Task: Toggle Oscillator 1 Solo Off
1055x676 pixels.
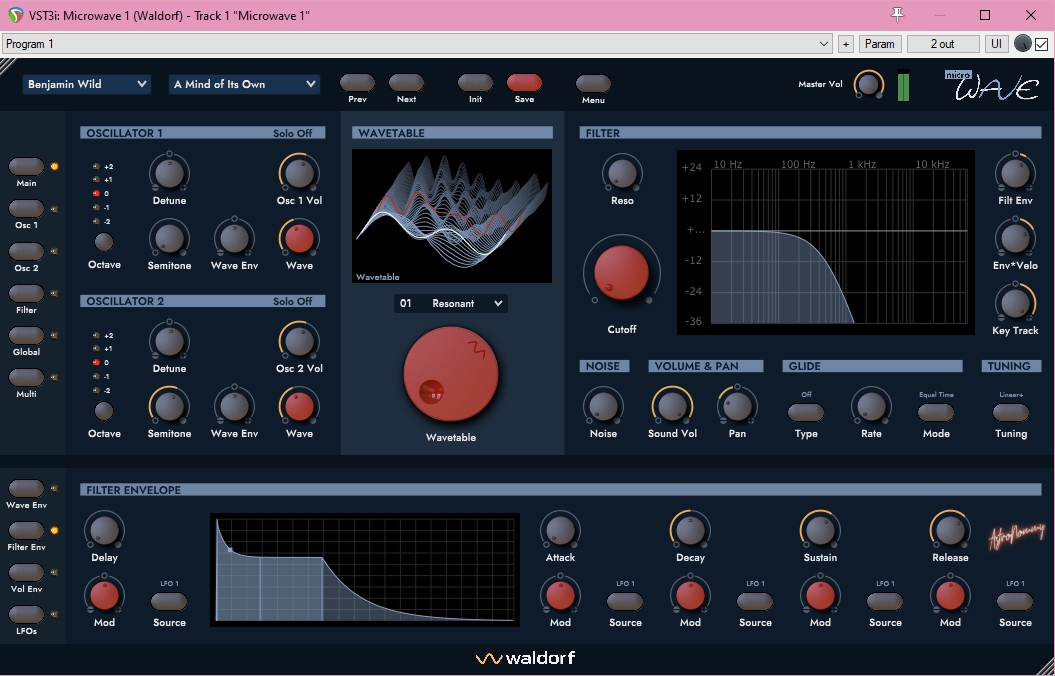Action: (293, 133)
